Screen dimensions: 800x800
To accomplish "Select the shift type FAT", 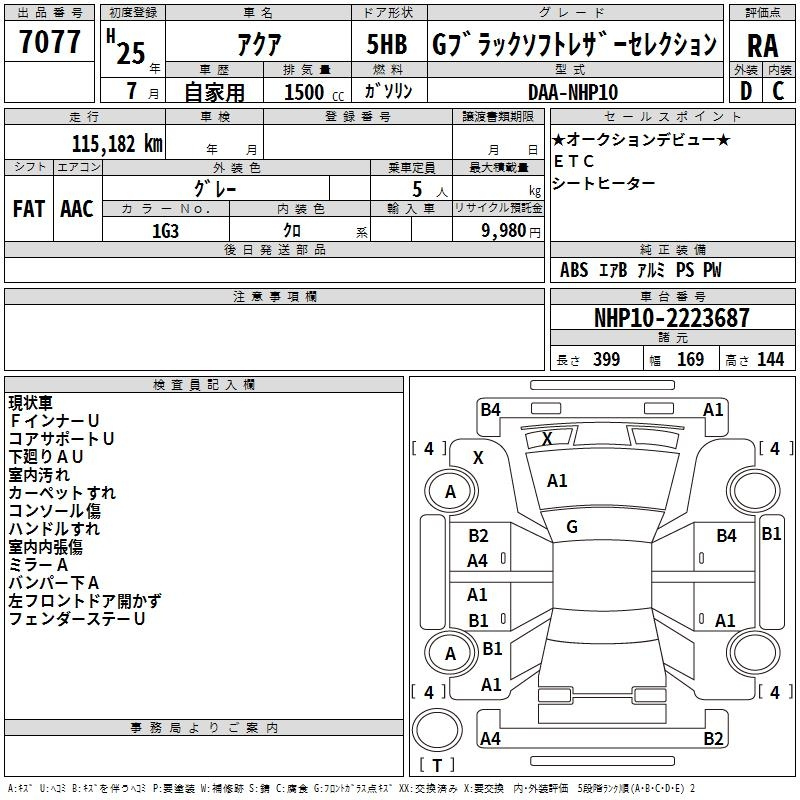I will (29, 209).
